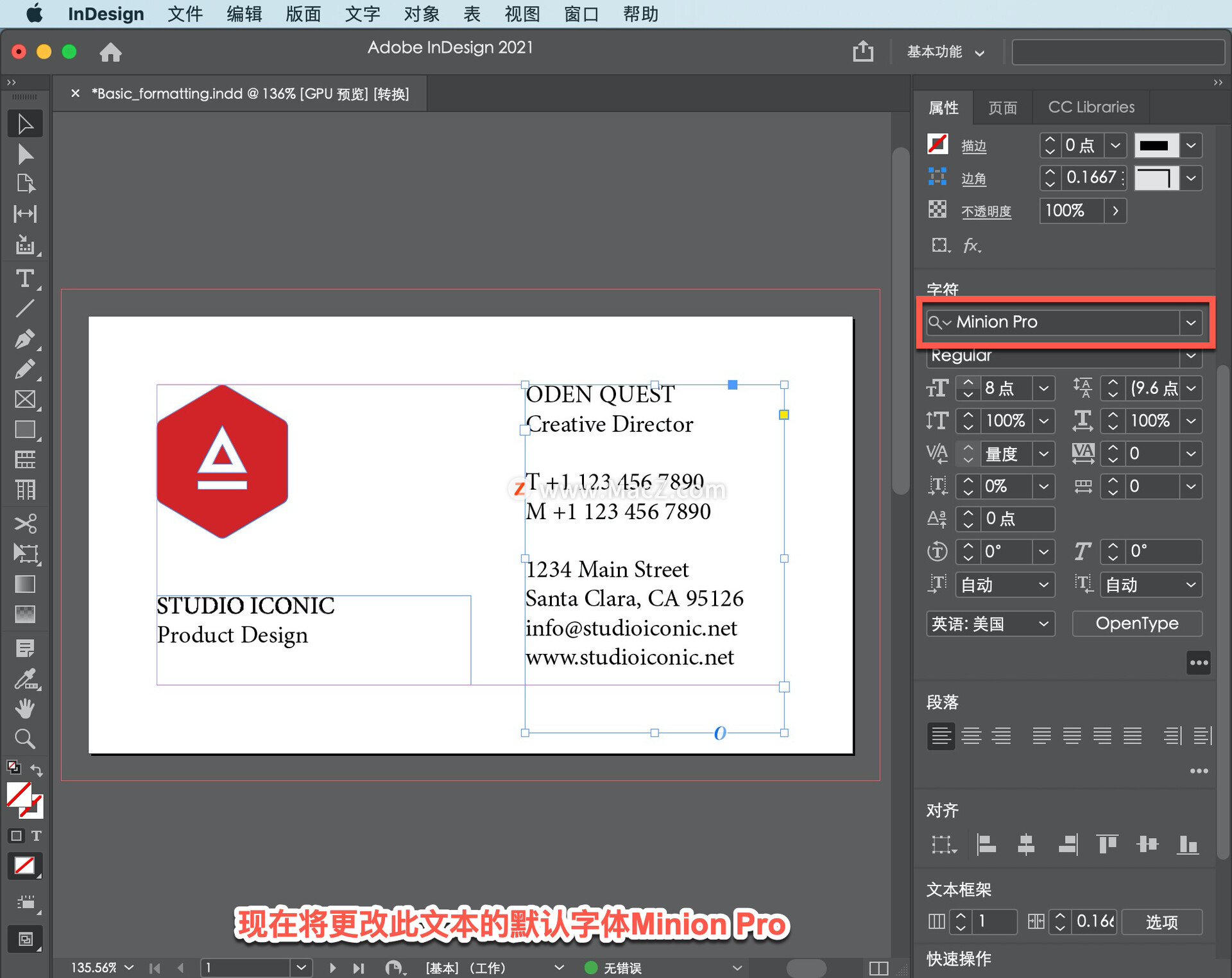The width and height of the screenshot is (1232, 978).
Task: Open the Minion Pro font dropdown
Action: coord(1191,322)
